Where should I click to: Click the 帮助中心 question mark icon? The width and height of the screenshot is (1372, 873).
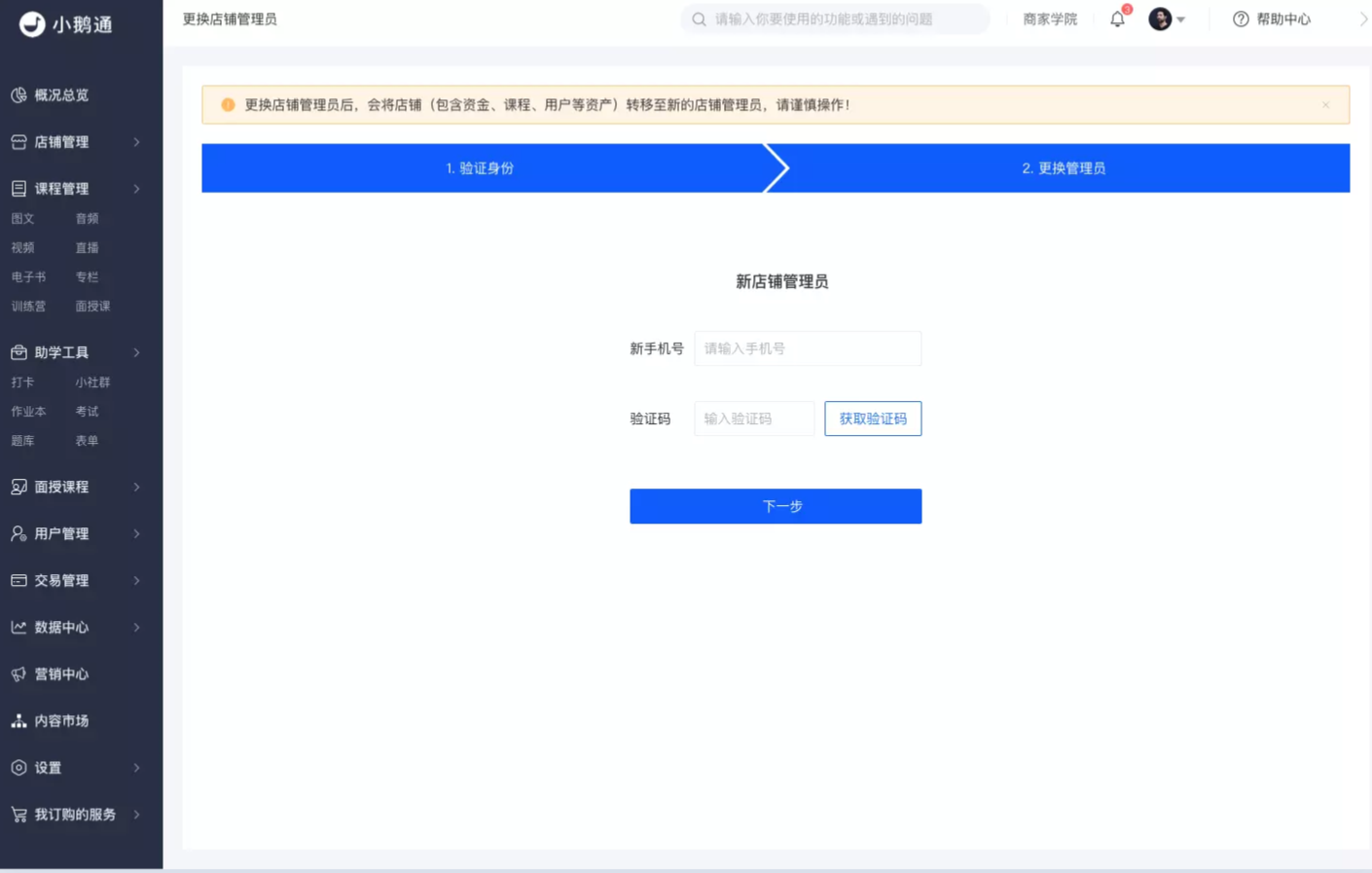pyautogui.click(x=1241, y=19)
